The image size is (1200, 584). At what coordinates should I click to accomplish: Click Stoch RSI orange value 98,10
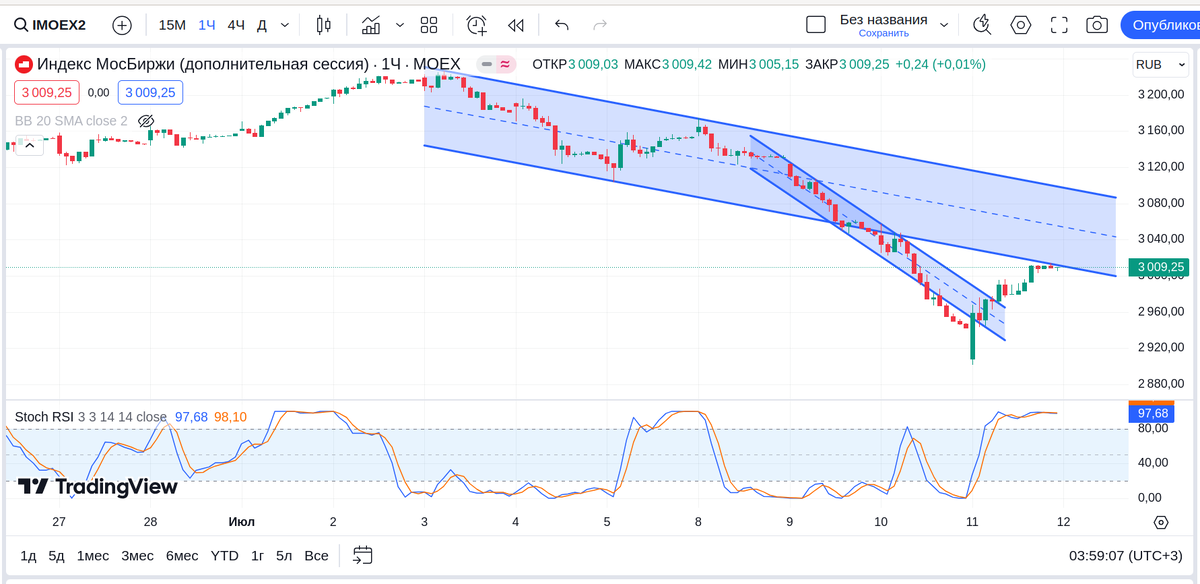point(230,417)
